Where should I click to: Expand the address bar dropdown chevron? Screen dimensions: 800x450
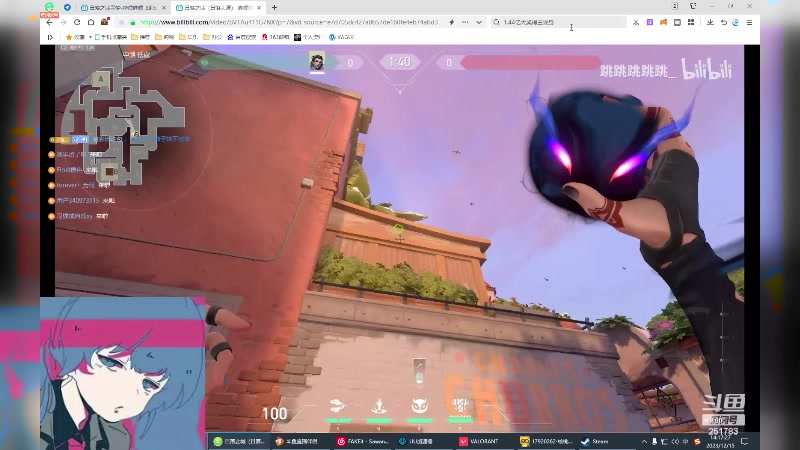tap(479, 22)
